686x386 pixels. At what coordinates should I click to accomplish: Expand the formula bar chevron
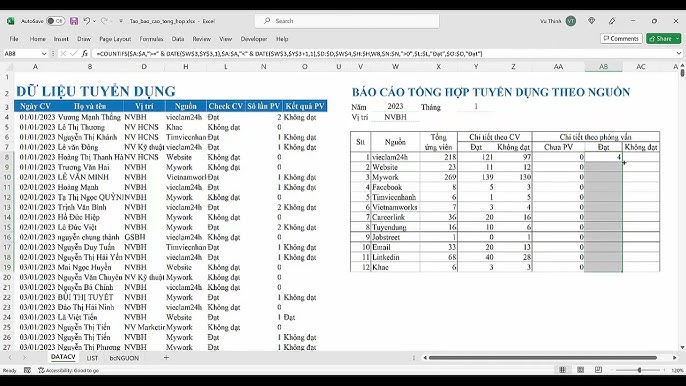[x=679, y=53]
